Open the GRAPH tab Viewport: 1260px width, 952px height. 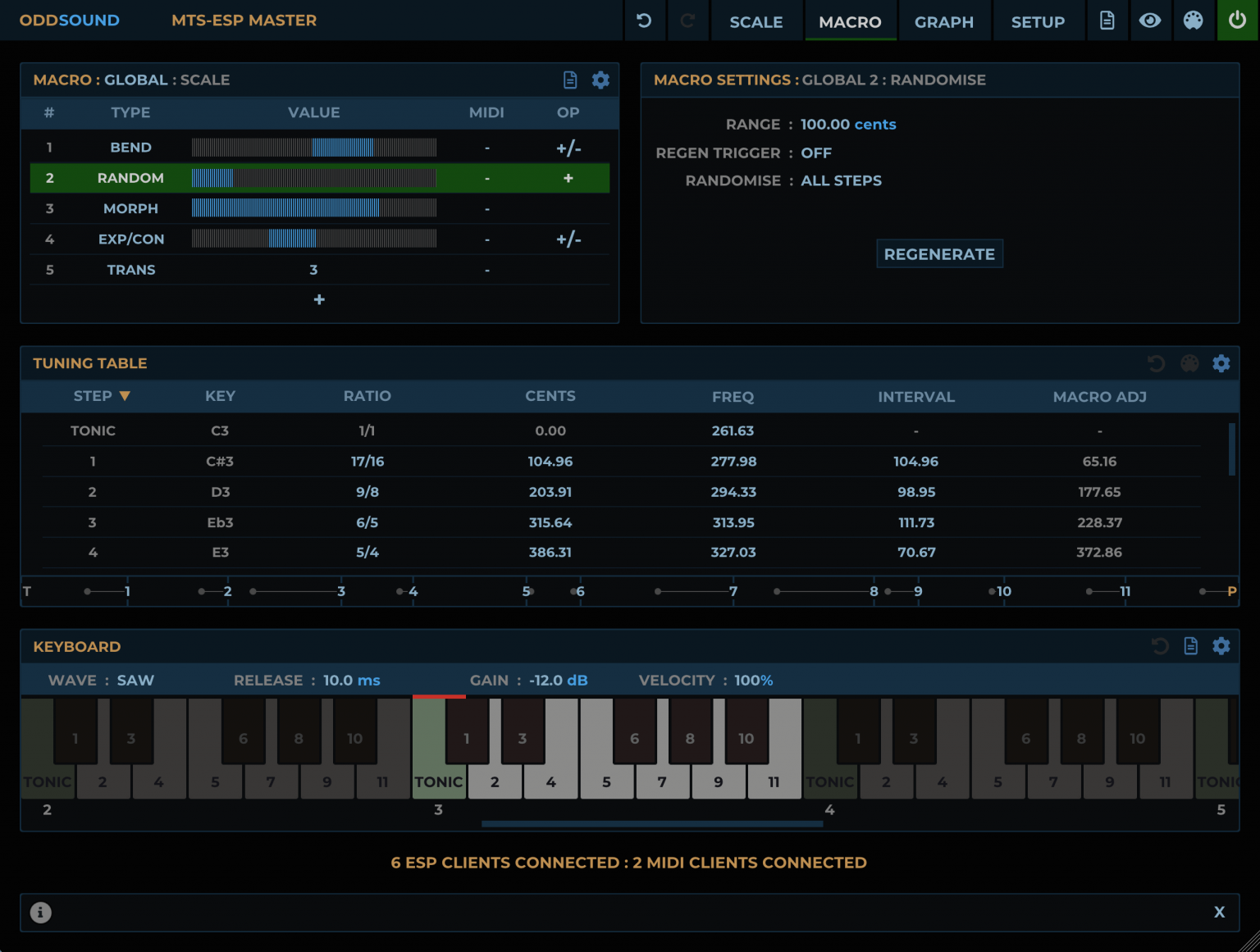pyautogui.click(x=944, y=20)
